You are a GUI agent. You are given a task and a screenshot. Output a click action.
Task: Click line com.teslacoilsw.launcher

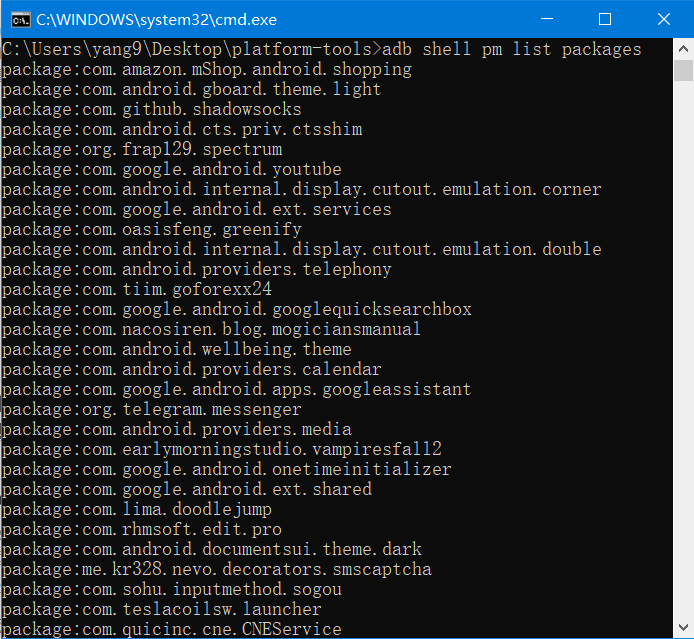162,609
